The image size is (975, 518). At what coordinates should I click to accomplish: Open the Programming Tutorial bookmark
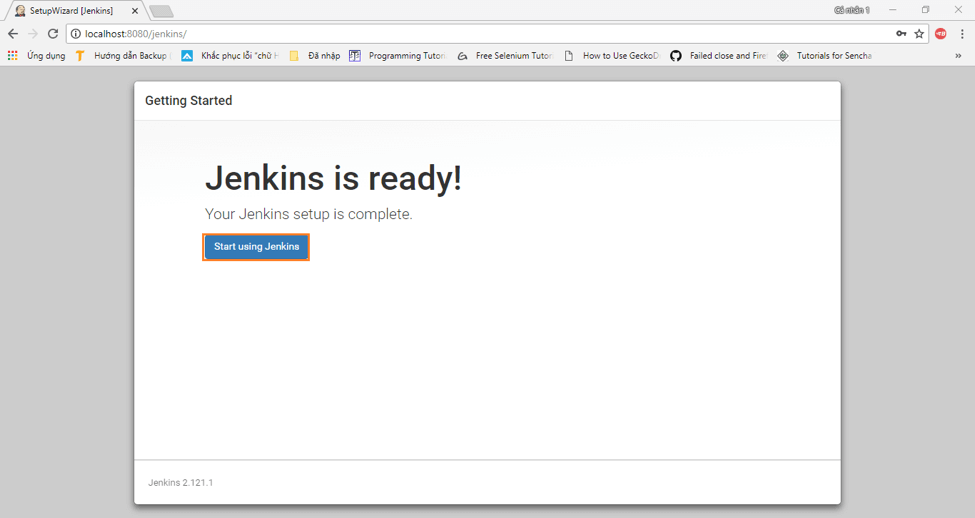point(398,55)
